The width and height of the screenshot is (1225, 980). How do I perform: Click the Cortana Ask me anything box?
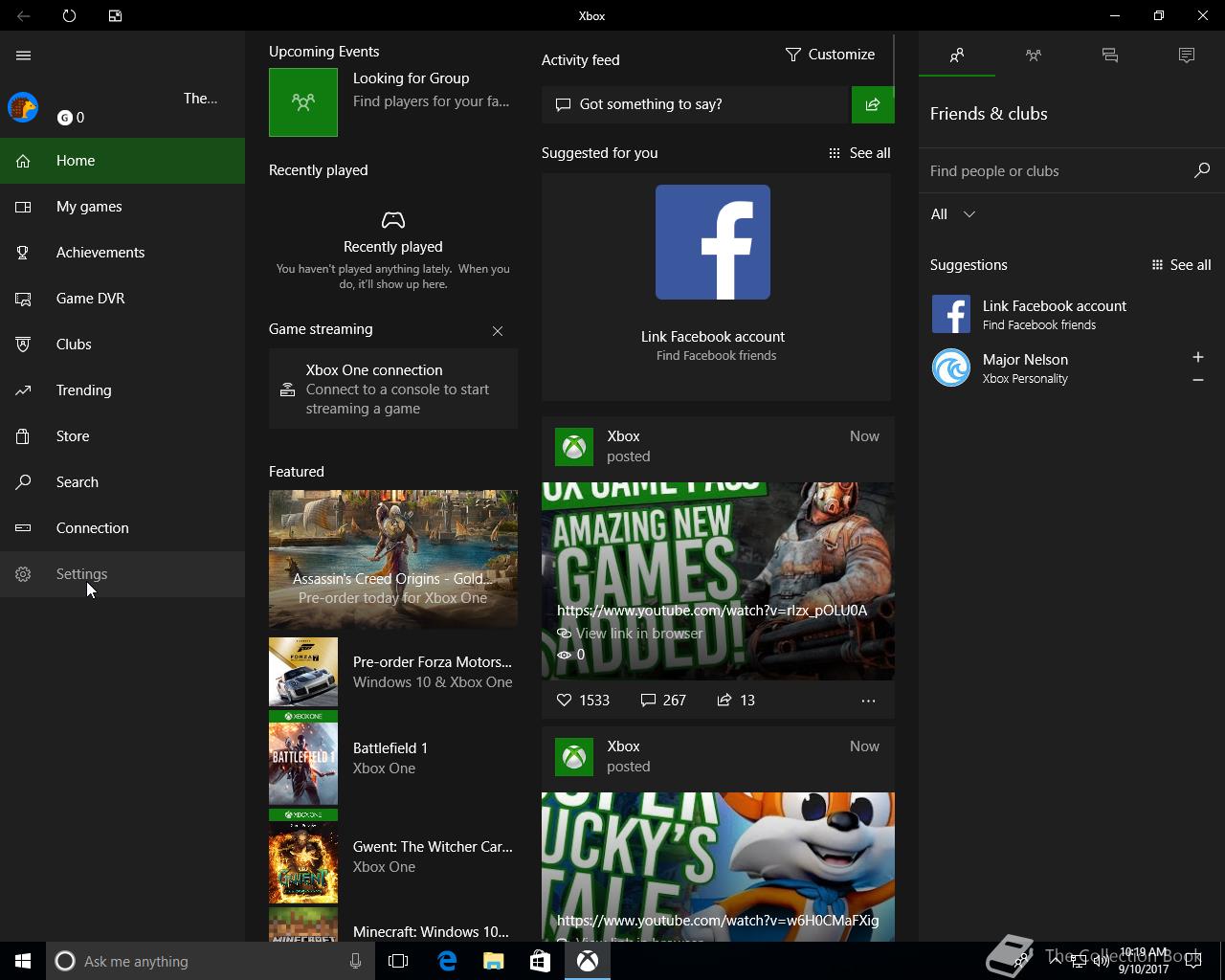[x=209, y=961]
